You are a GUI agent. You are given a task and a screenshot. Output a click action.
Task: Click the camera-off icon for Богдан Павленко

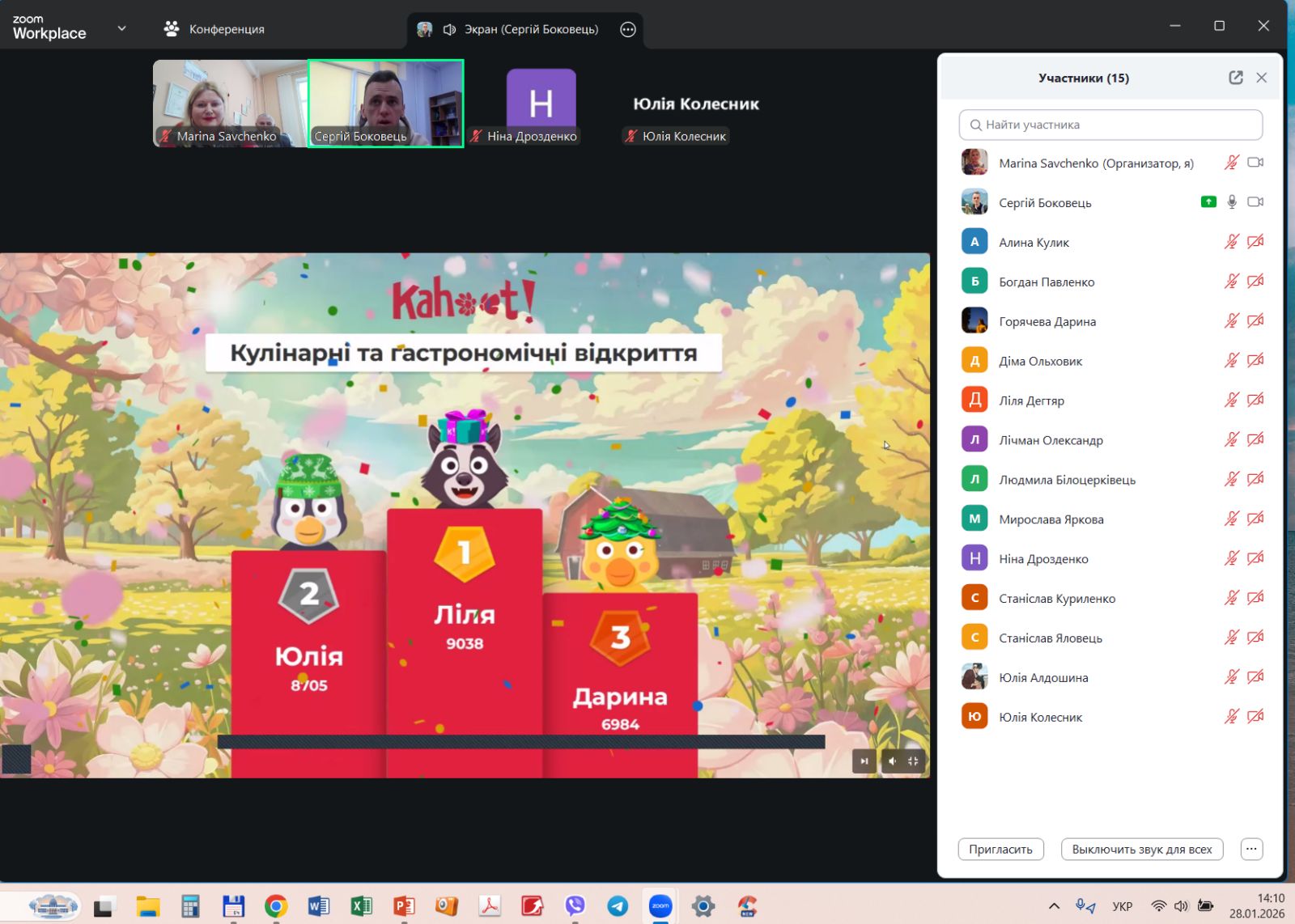1255,282
